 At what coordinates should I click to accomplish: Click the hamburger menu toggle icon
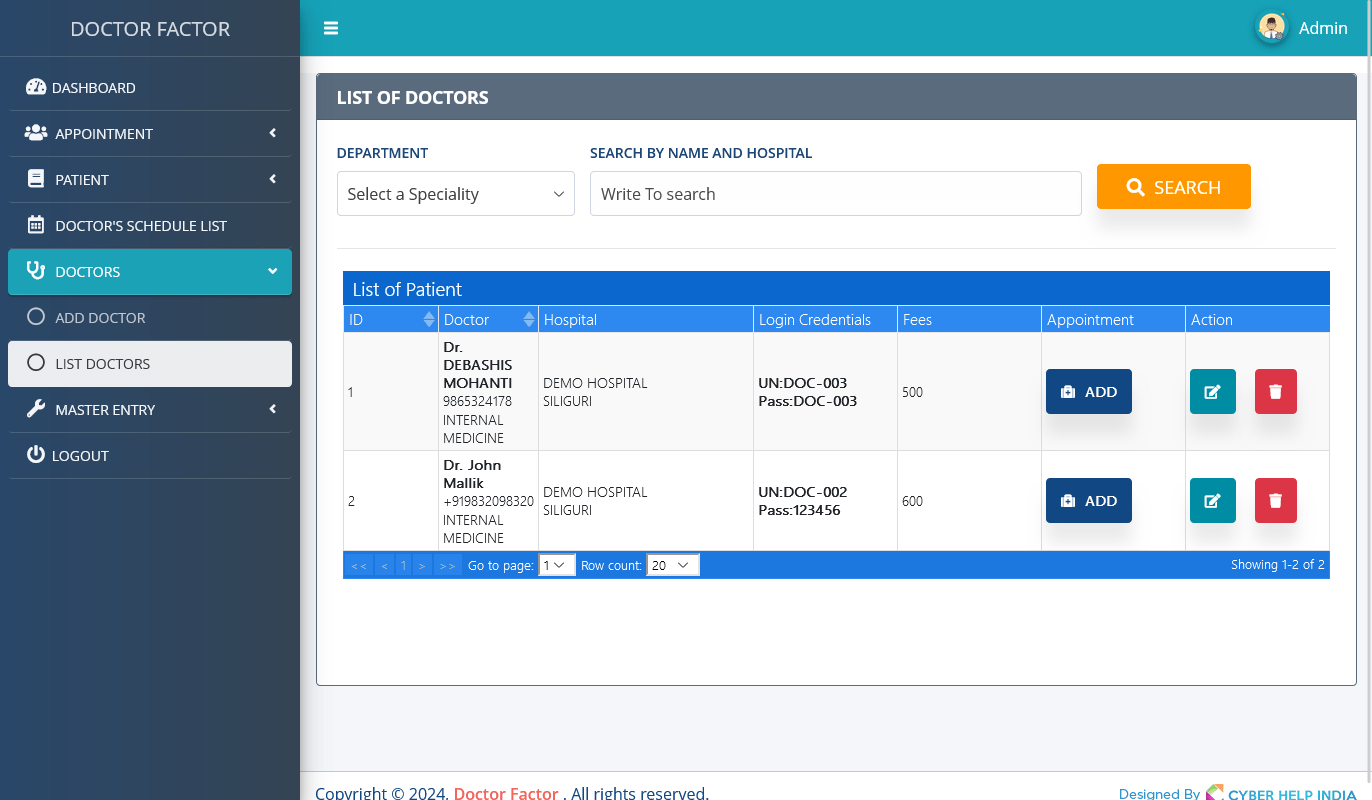click(331, 28)
